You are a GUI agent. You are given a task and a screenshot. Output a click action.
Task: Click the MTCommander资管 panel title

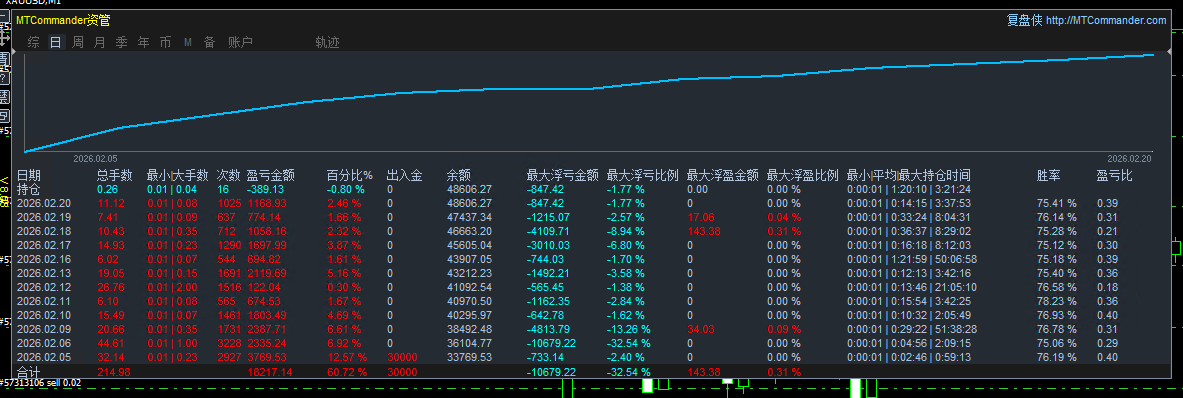click(x=63, y=21)
